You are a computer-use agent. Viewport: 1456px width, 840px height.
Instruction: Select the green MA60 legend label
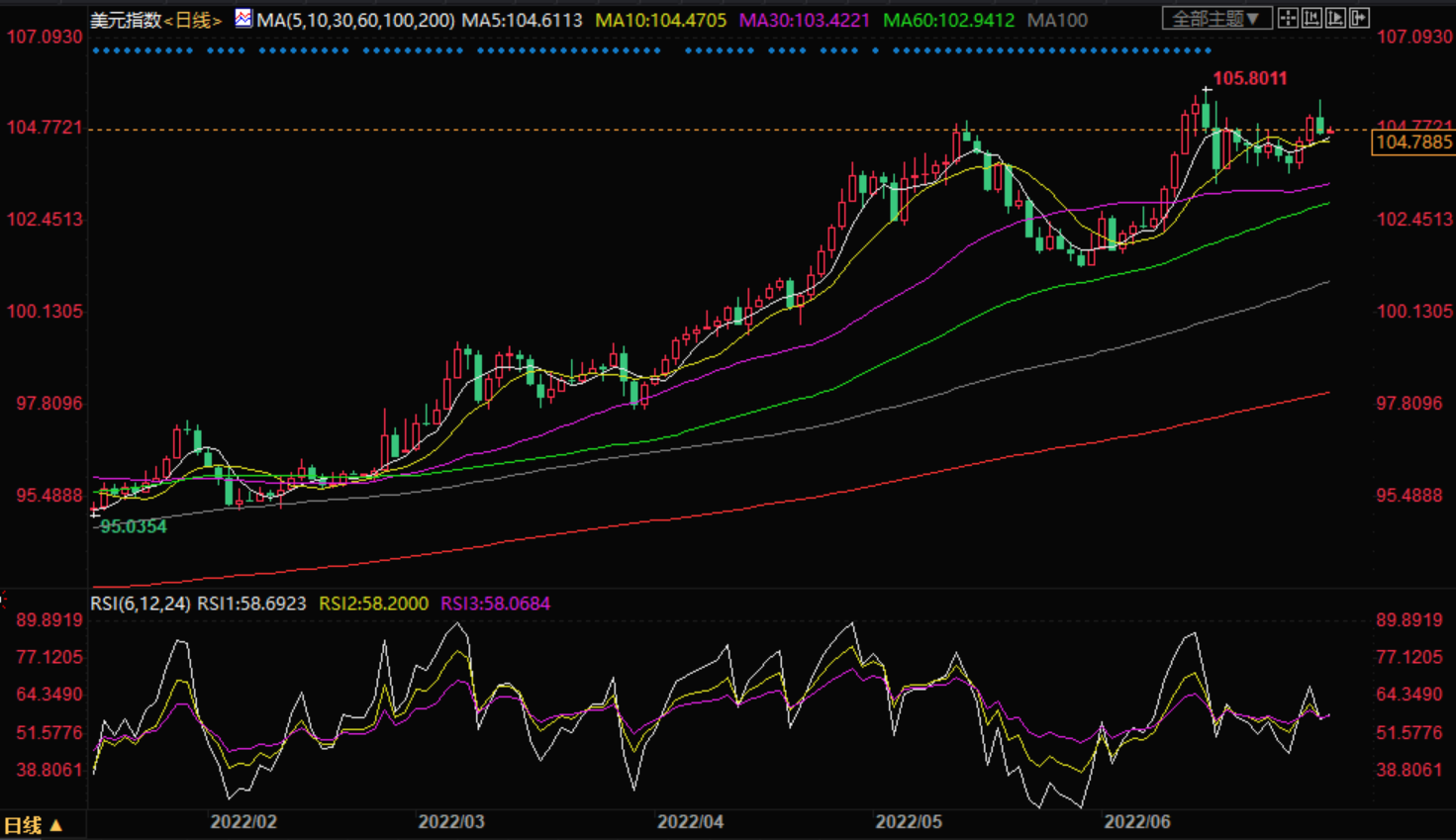point(948,20)
